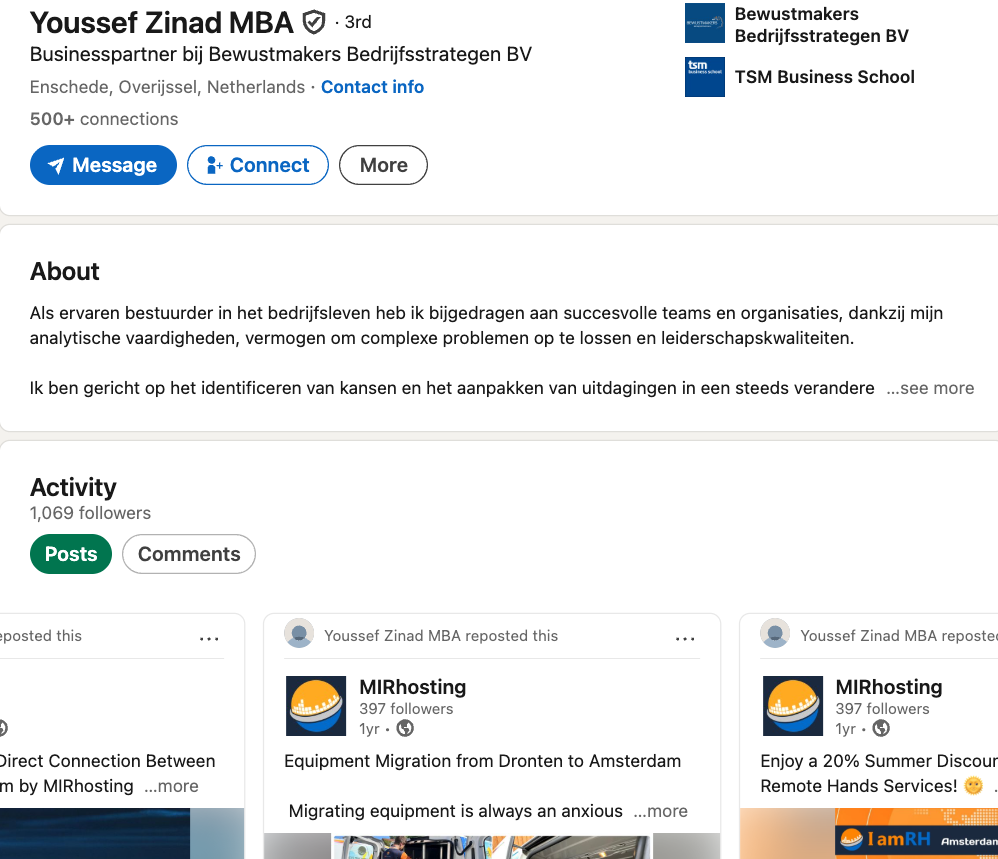Expand the Equipment Migration post text
Viewport: 998px width, 859px height.
click(660, 811)
